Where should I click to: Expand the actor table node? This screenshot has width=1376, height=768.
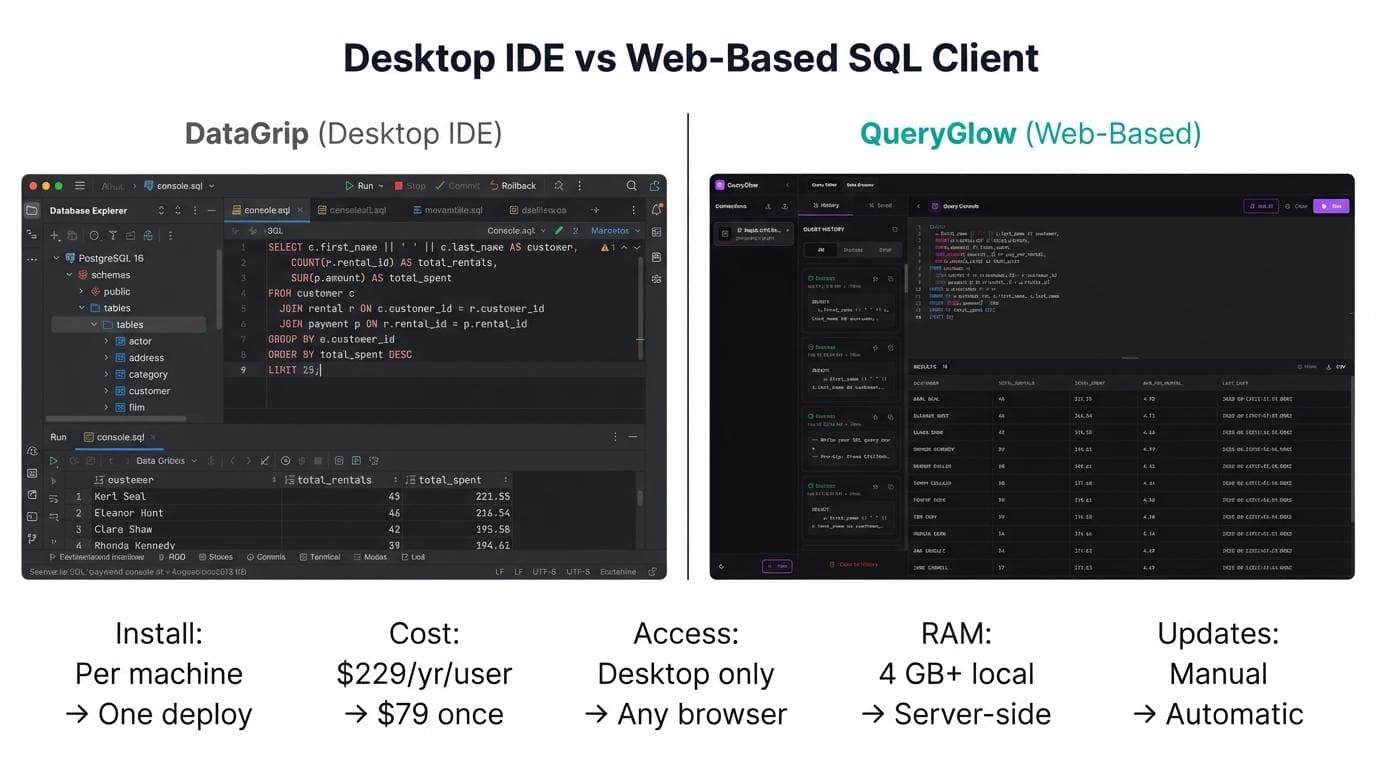click(x=106, y=341)
